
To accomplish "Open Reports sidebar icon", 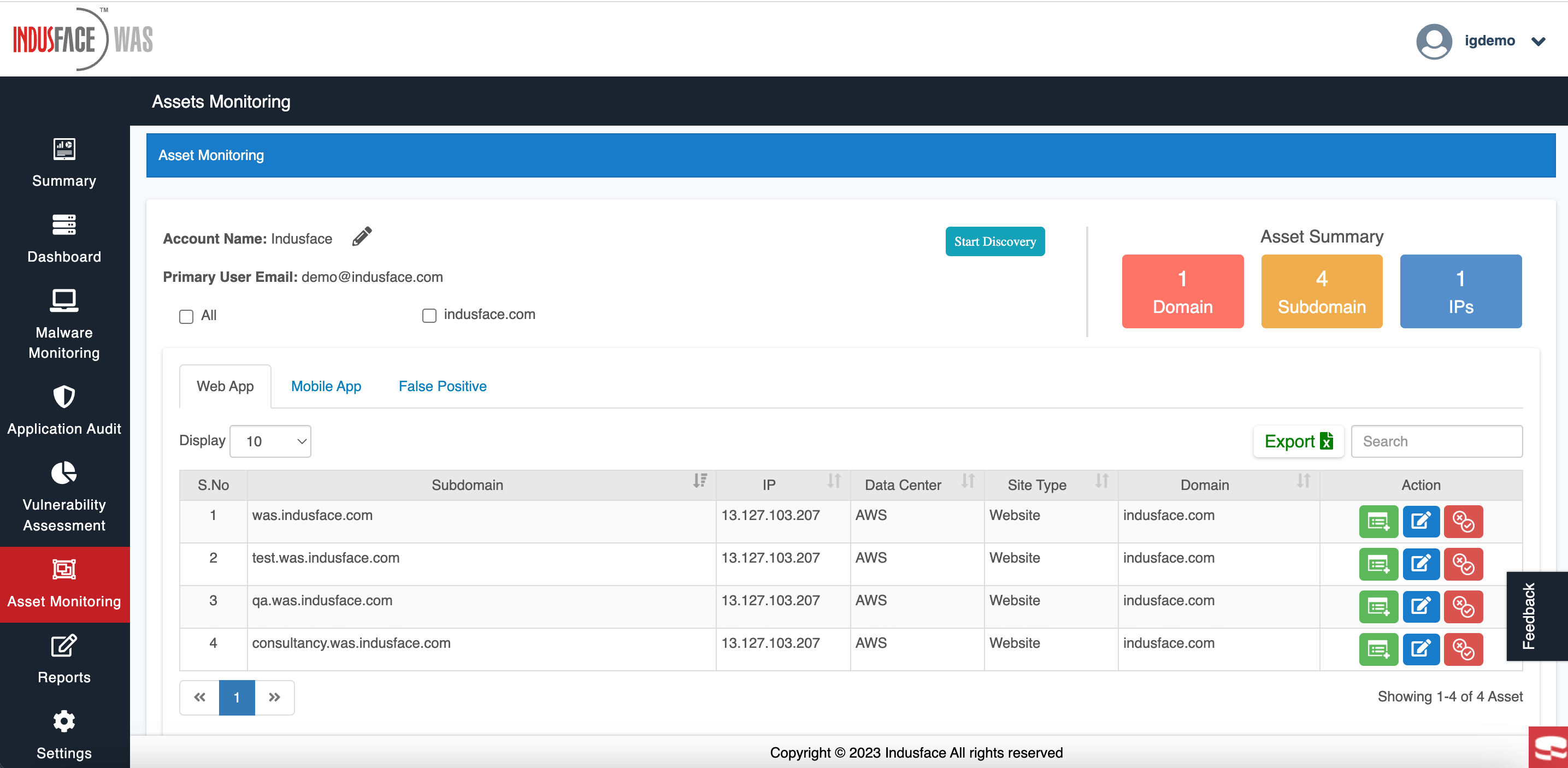I will 64,646.
